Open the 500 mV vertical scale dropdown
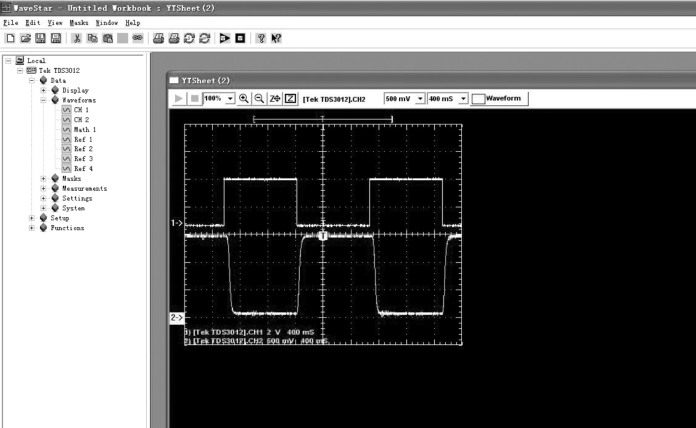 click(420, 99)
